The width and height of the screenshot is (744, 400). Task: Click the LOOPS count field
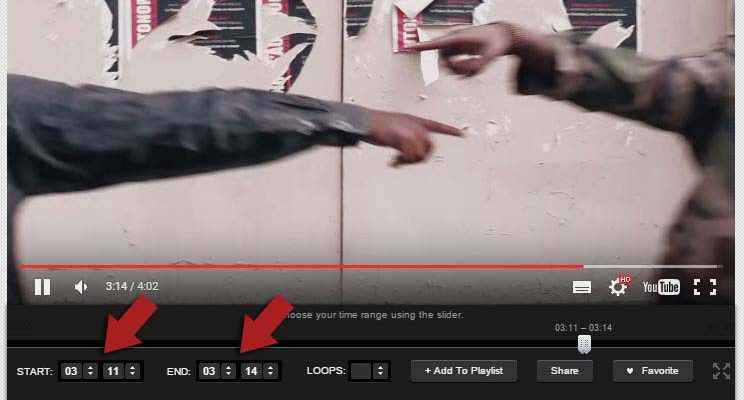[x=361, y=371]
